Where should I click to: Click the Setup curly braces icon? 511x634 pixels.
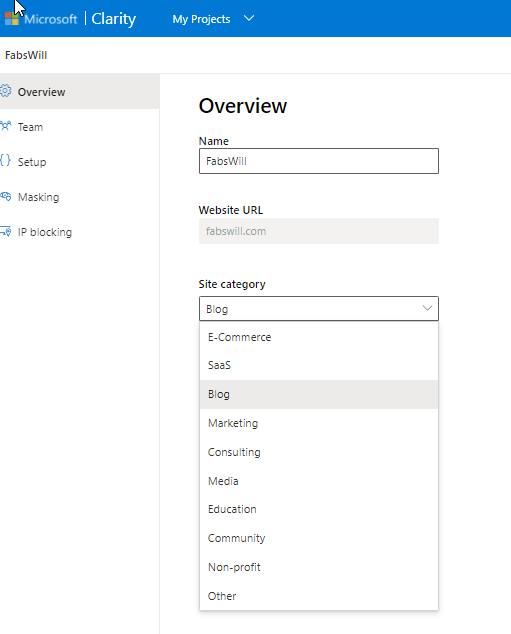coord(6,161)
